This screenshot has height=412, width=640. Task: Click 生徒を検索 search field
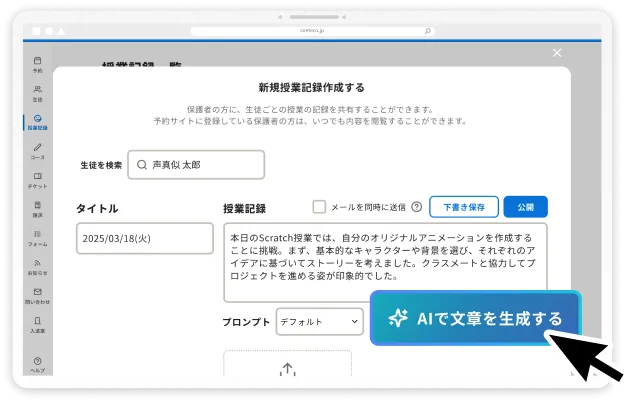pos(196,165)
